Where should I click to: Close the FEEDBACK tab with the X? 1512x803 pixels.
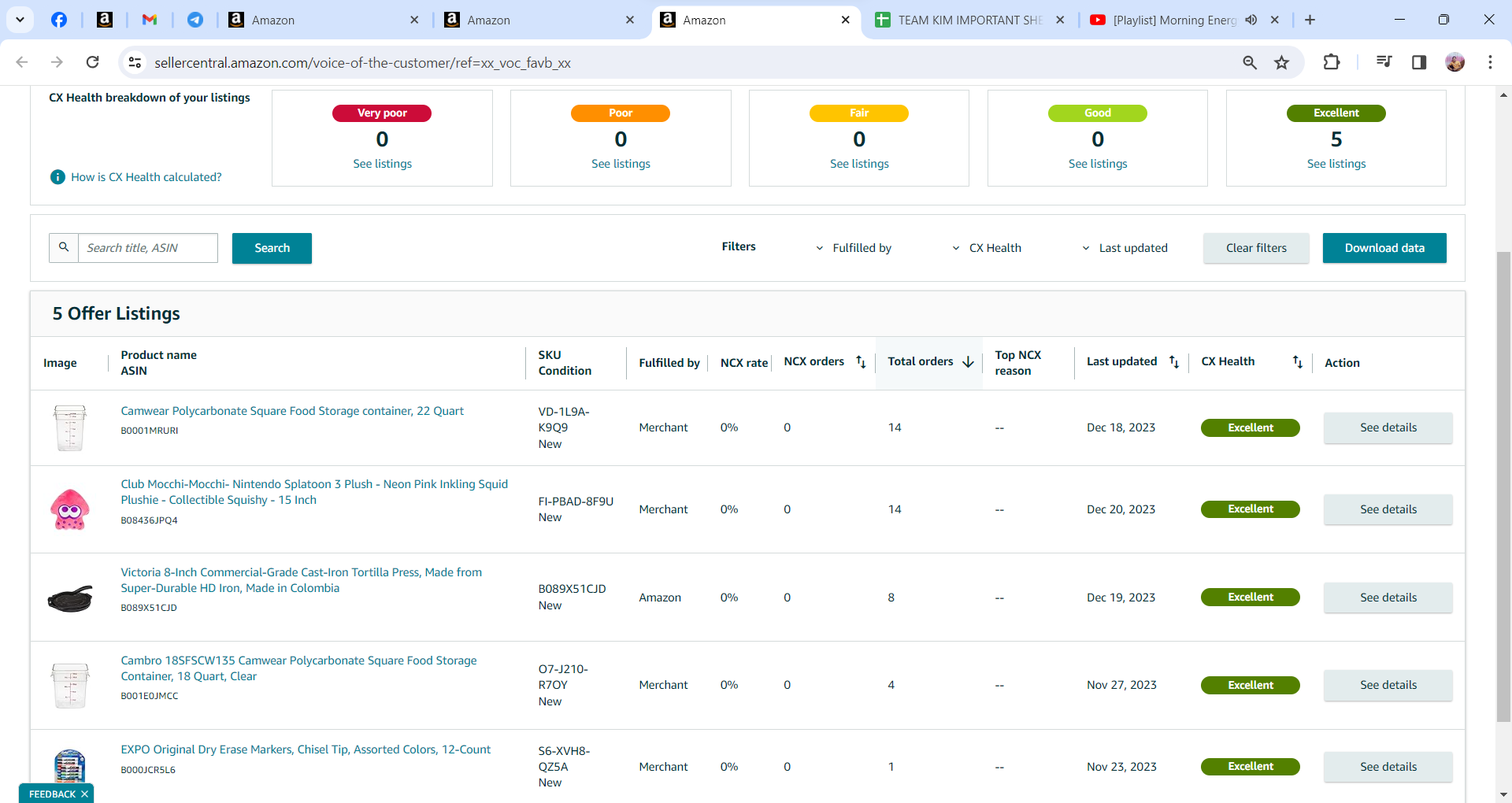pos(84,794)
